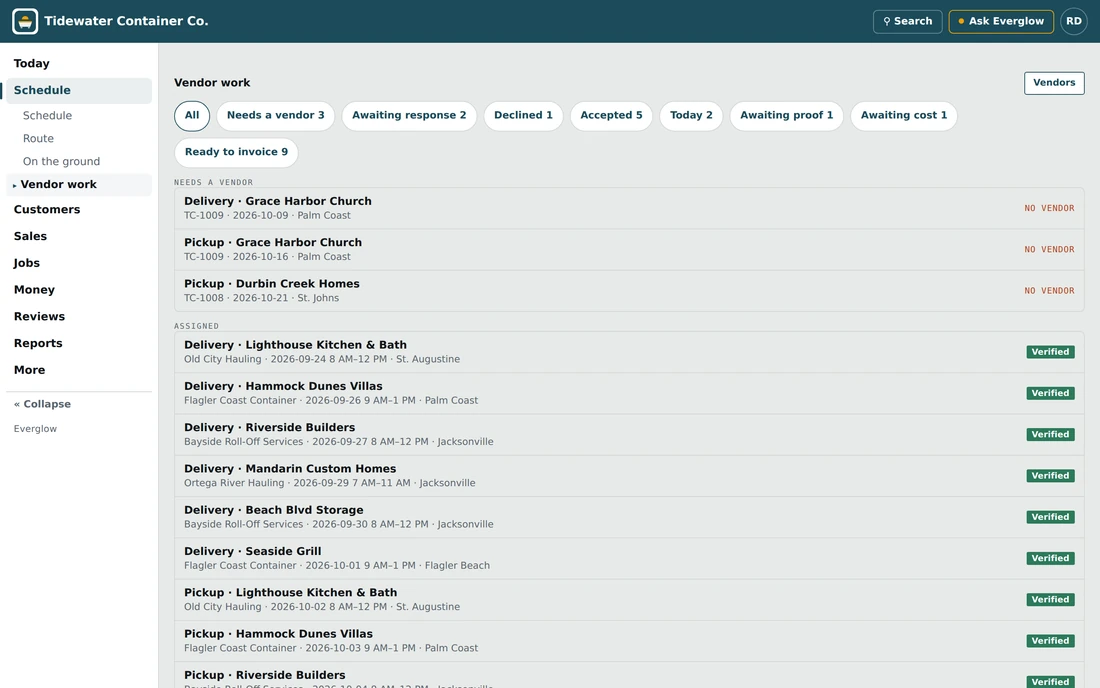Filter by Accepted 5

click(611, 116)
